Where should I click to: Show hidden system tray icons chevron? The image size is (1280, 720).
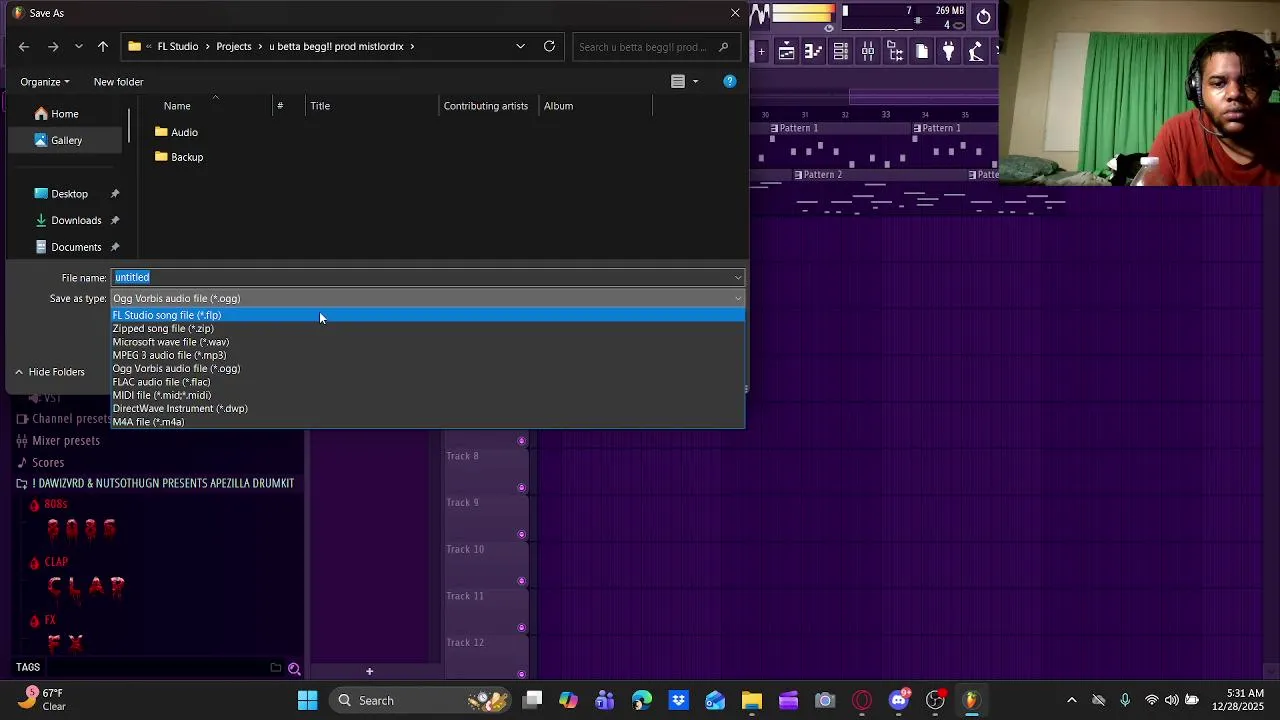(1072, 700)
